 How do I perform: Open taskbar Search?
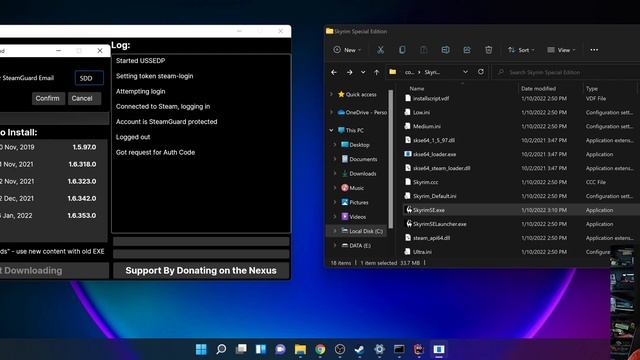tap(221, 349)
